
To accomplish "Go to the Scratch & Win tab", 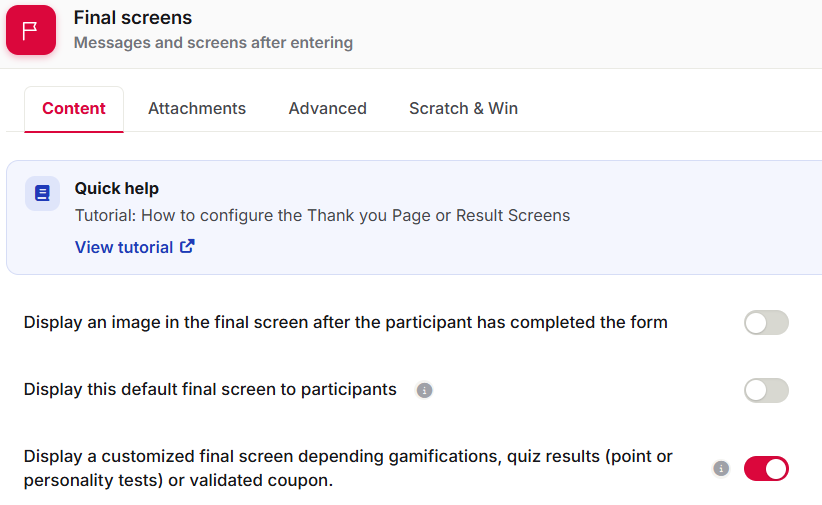I will [463, 109].
